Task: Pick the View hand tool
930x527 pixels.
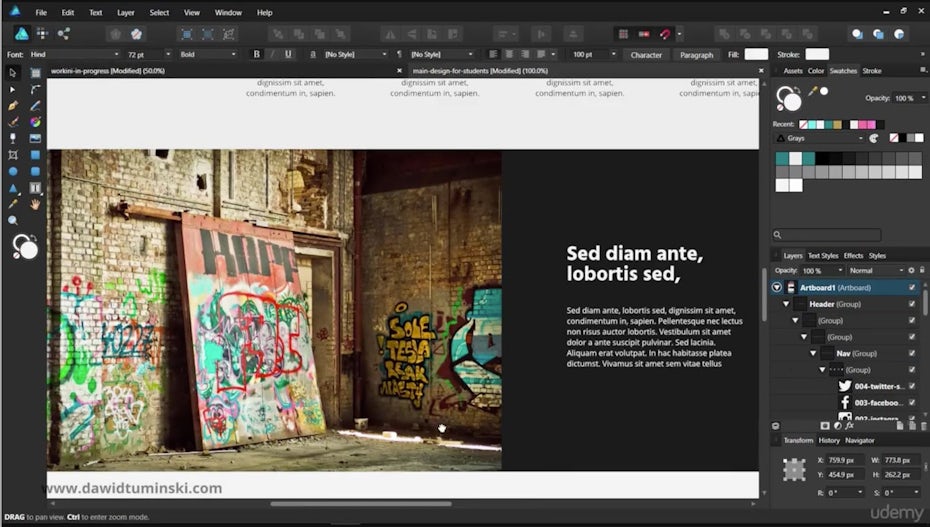Action: coord(35,204)
